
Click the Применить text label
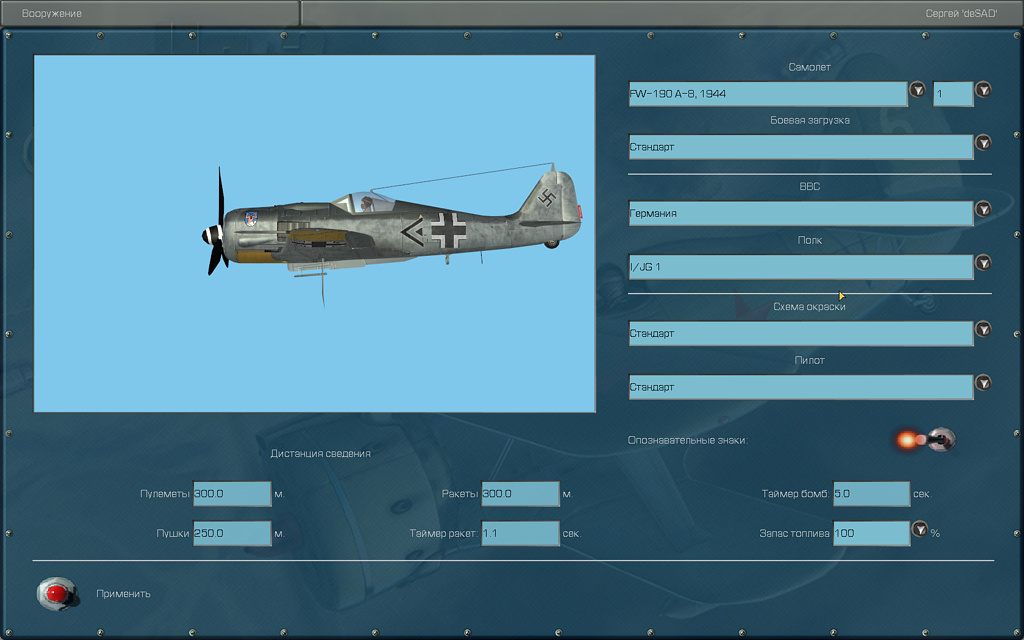[123, 594]
